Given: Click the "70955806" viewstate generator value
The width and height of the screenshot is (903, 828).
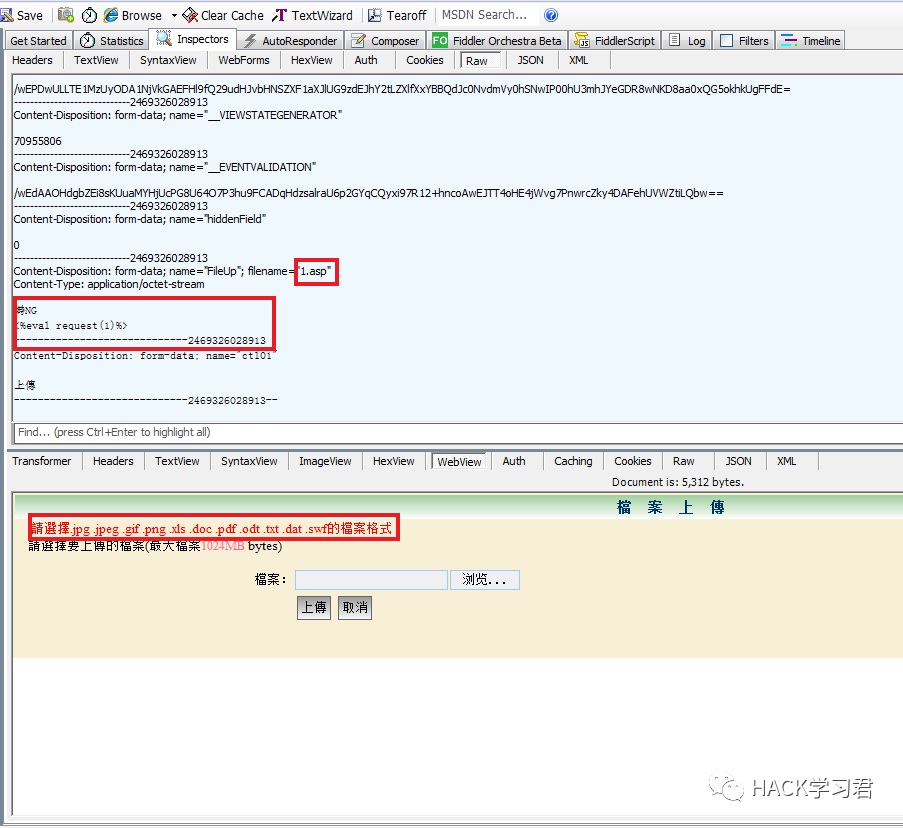Looking at the screenshot, I should tap(37, 141).
